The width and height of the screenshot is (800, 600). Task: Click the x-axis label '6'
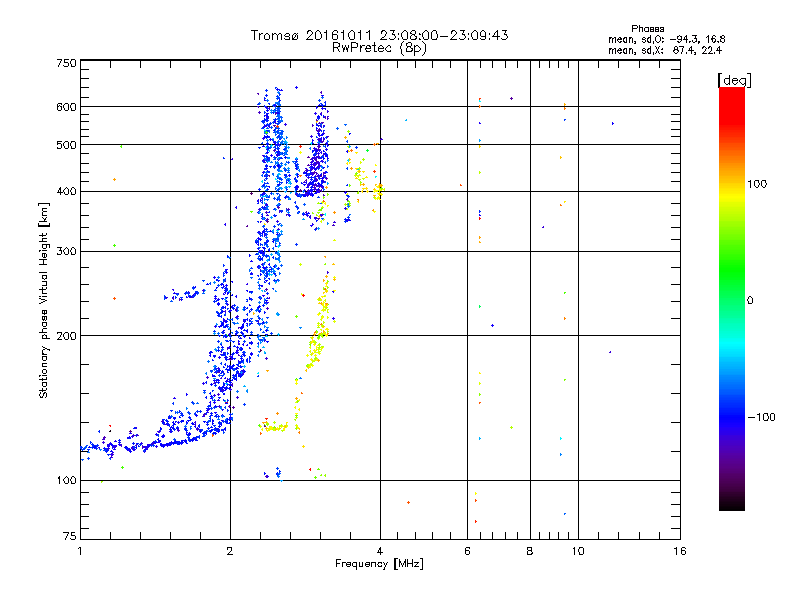[467, 551]
